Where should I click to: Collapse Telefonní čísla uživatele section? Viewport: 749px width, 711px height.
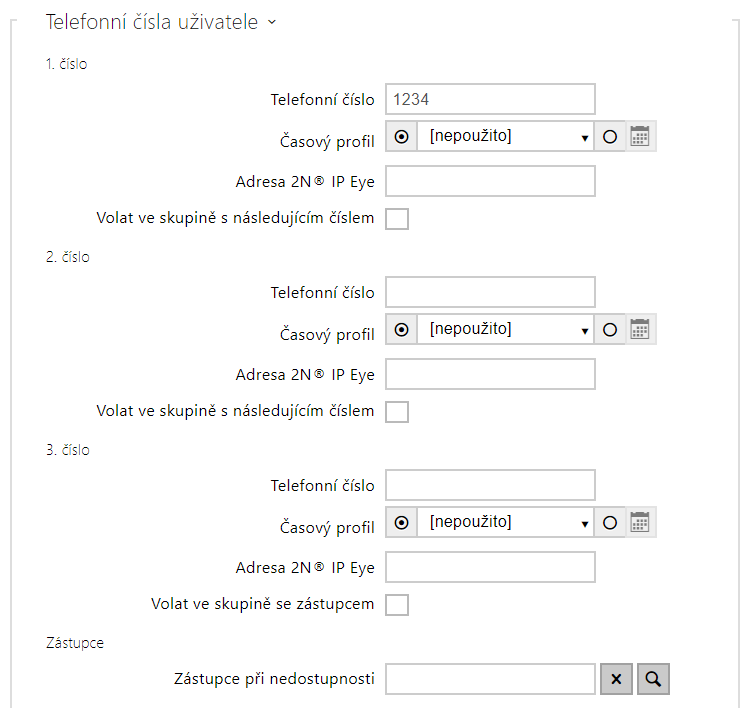coord(271,22)
